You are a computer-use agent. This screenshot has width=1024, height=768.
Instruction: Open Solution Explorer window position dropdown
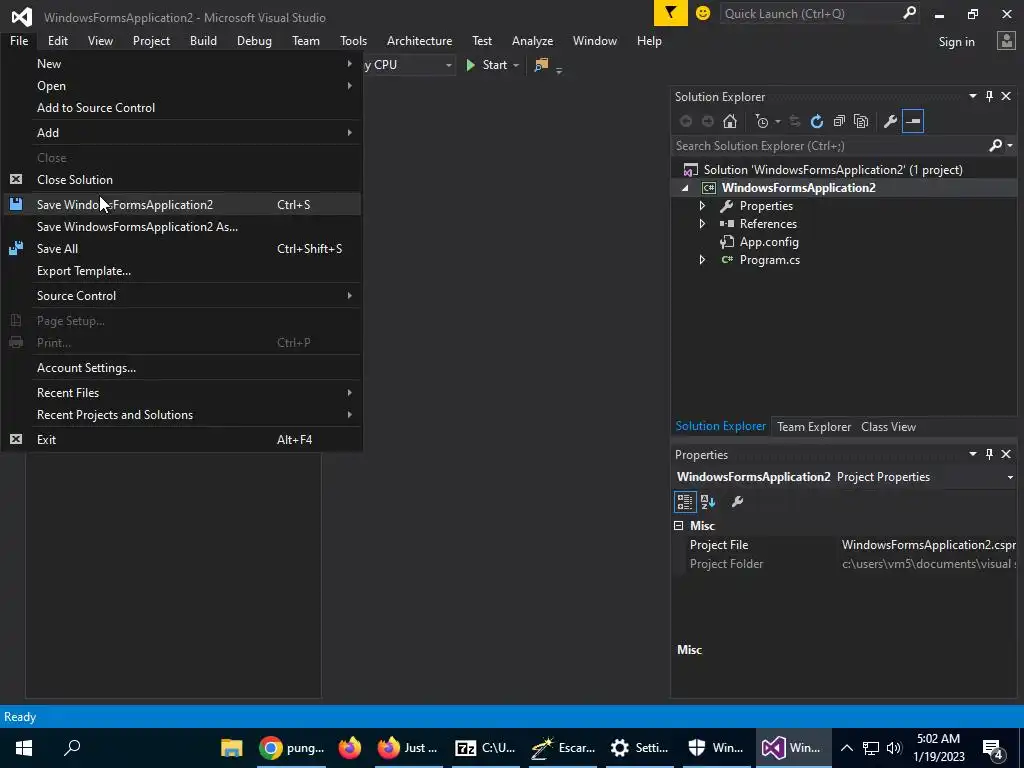pos(972,97)
